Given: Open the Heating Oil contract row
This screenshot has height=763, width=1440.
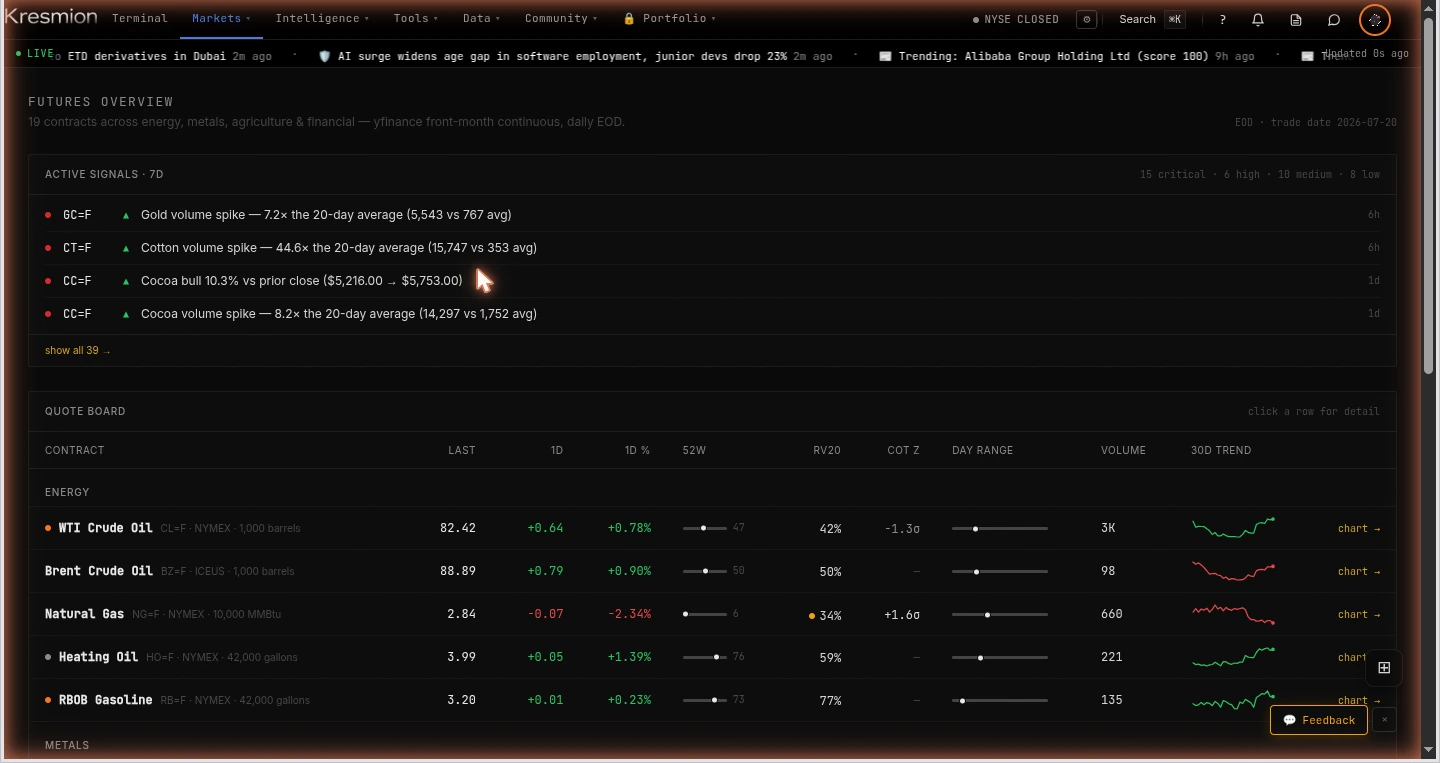Looking at the screenshot, I should 712,657.
